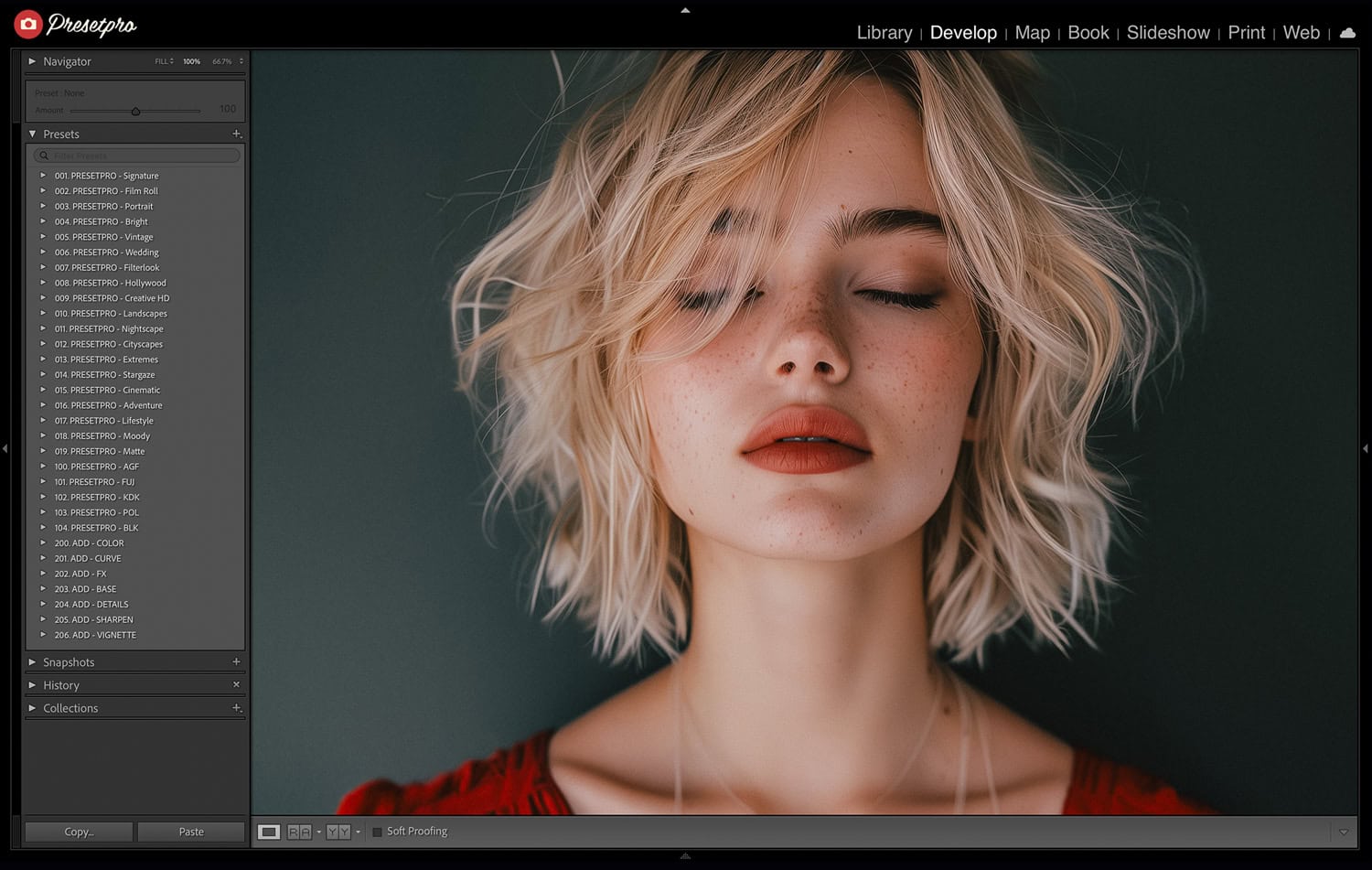Select 104. PRESETPRO - BLK

(96, 528)
